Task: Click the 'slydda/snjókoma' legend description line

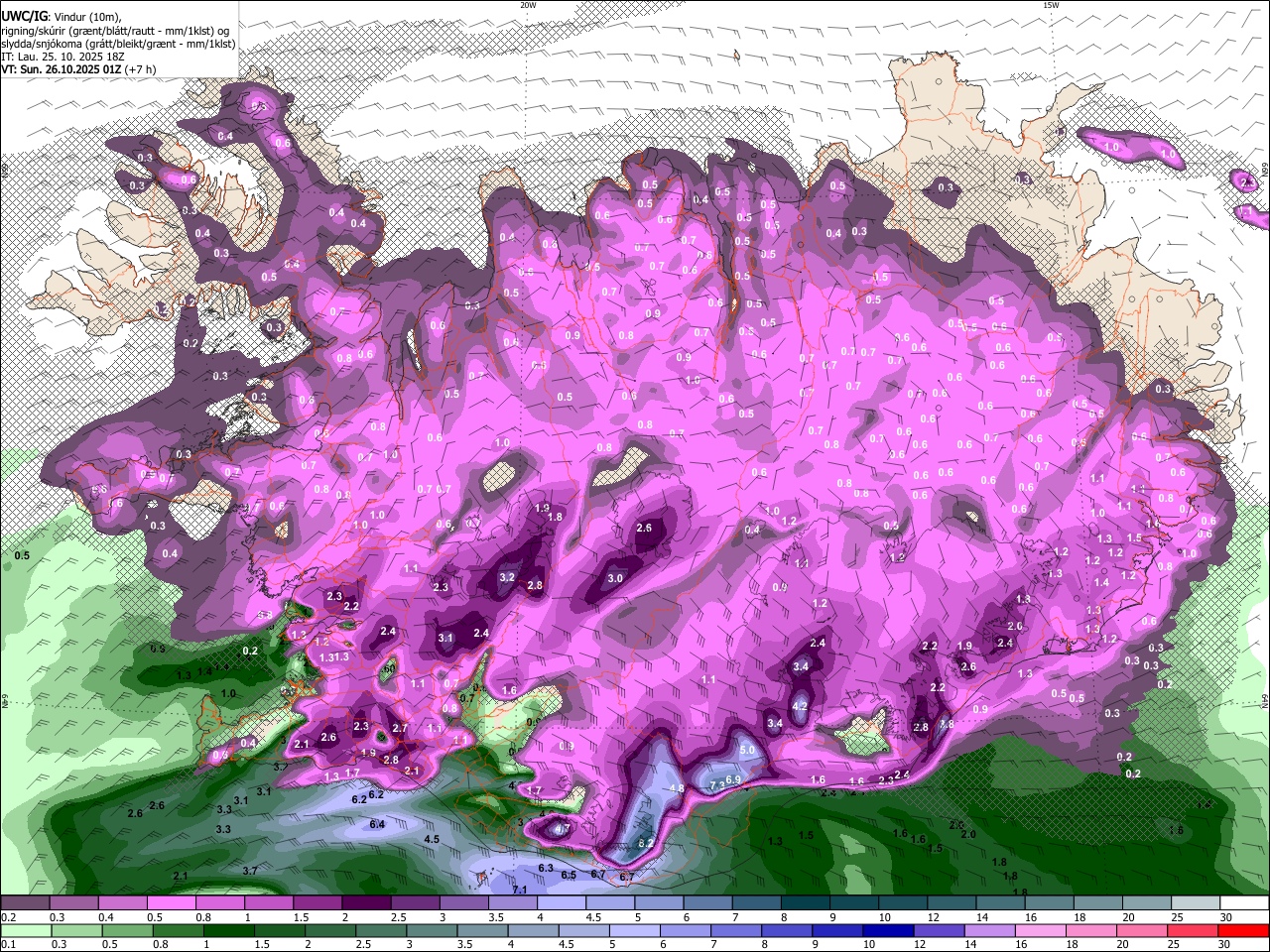Action: pyautogui.click(x=118, y=44)
